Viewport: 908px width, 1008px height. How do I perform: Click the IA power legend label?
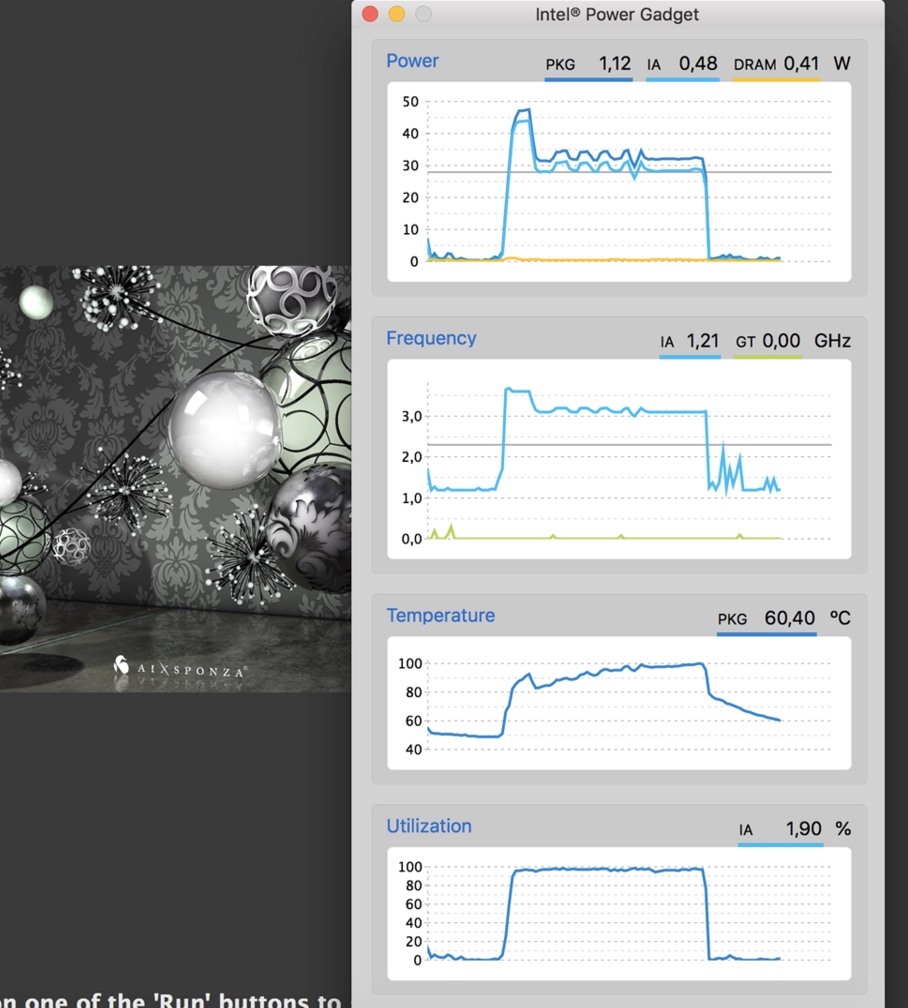tap(654, 64)
